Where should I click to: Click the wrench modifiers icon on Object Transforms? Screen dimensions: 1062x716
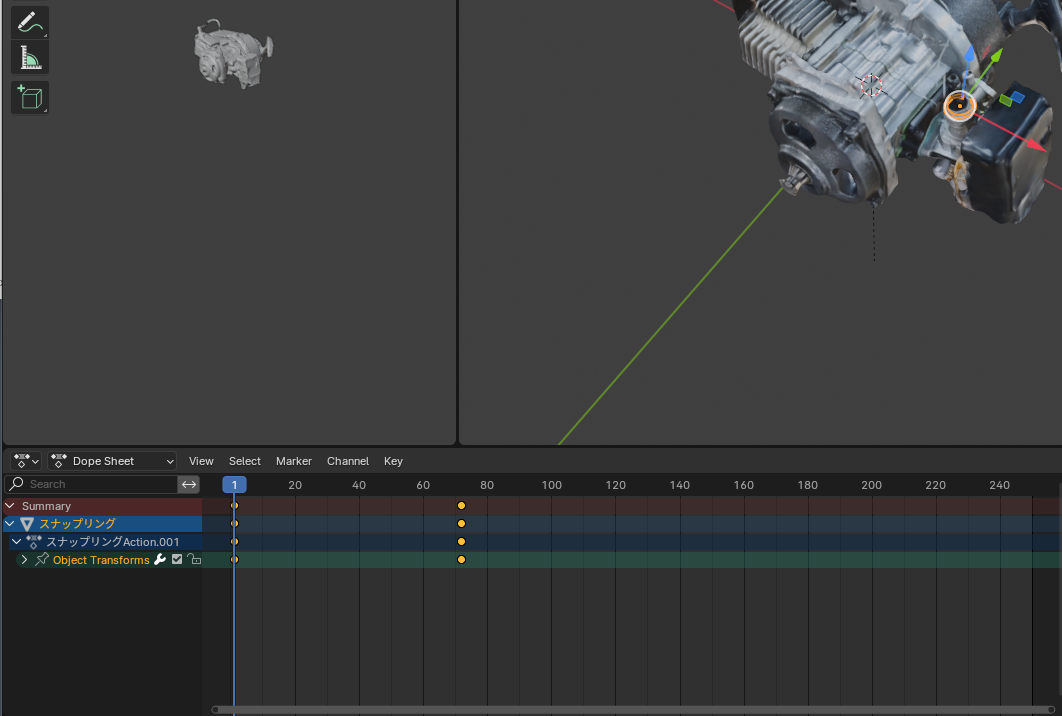point(160,560)
